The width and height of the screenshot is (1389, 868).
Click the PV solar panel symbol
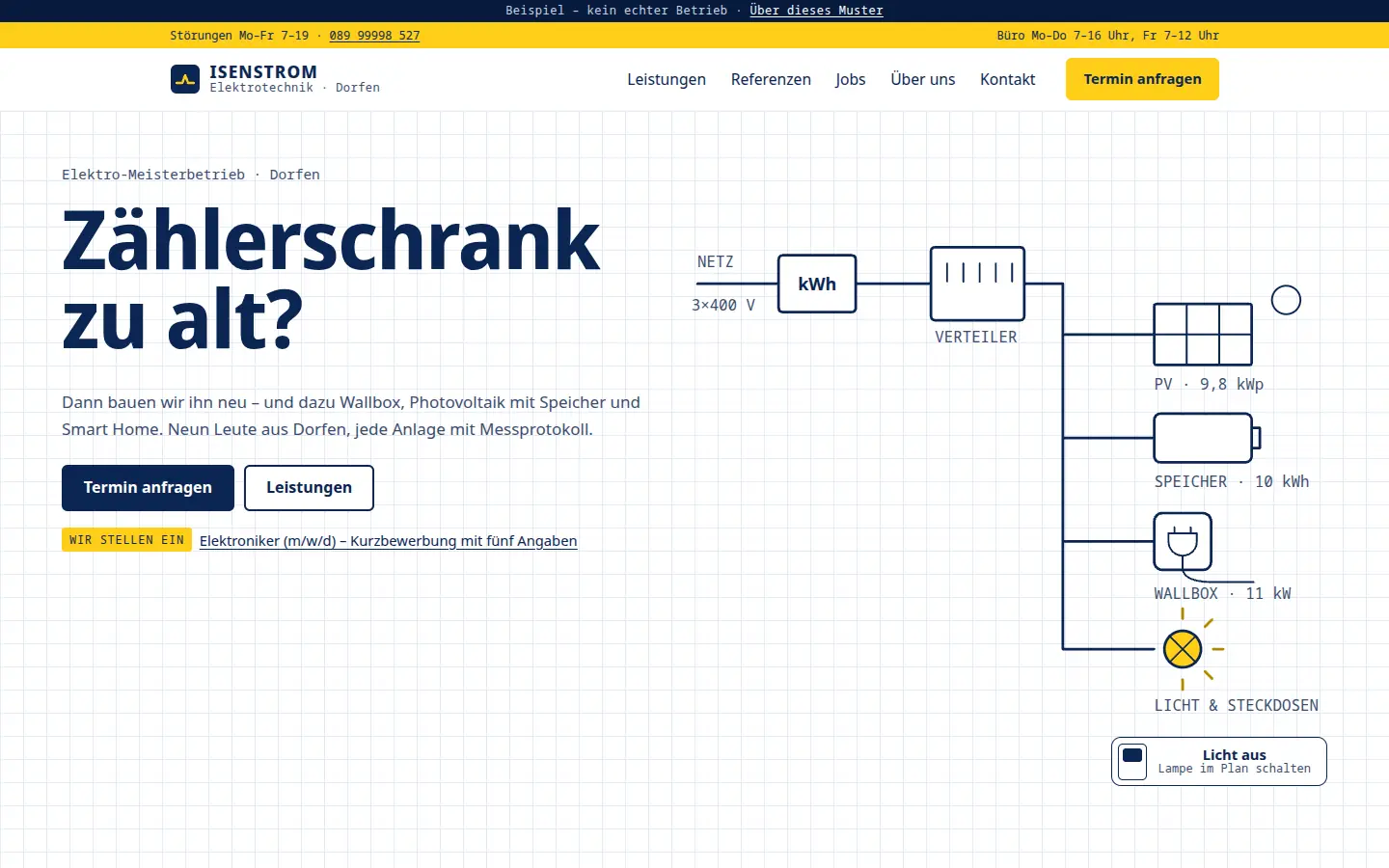[x=1203, y=335]
